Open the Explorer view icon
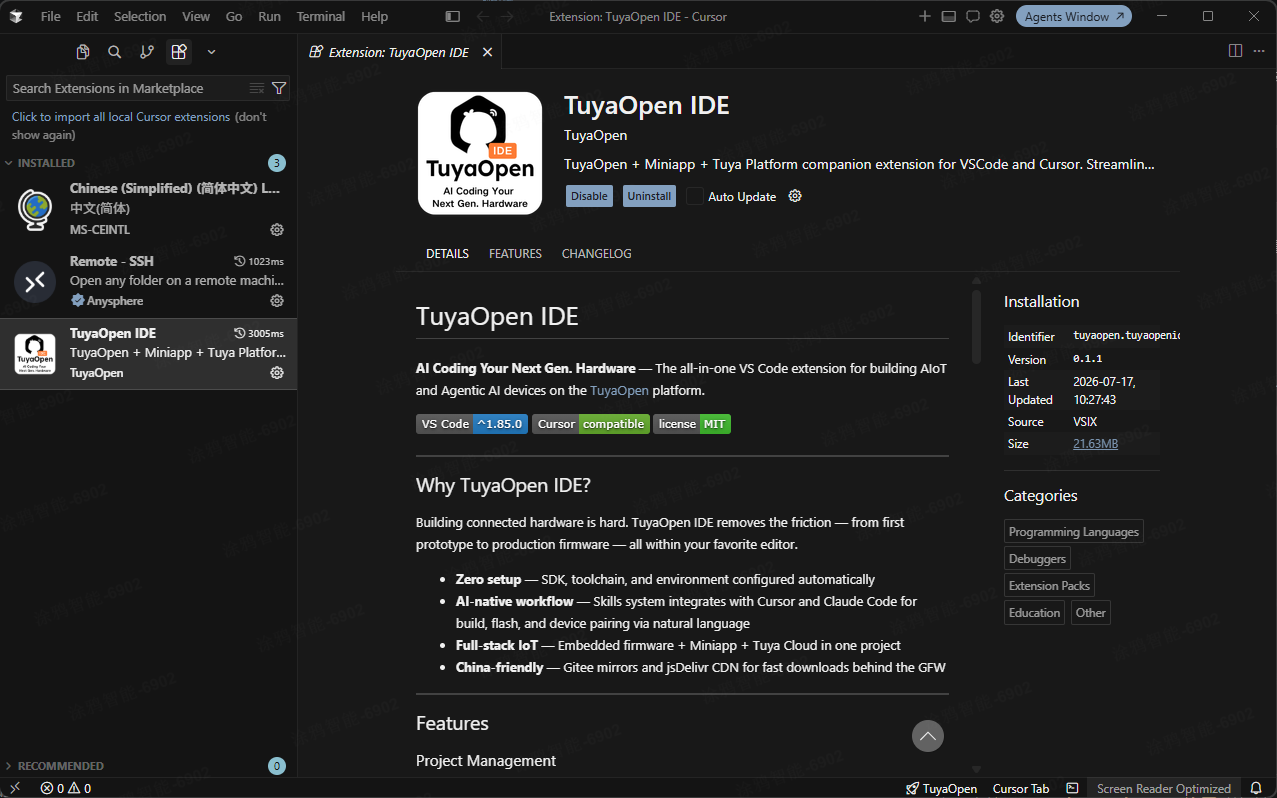 point(83,52)
